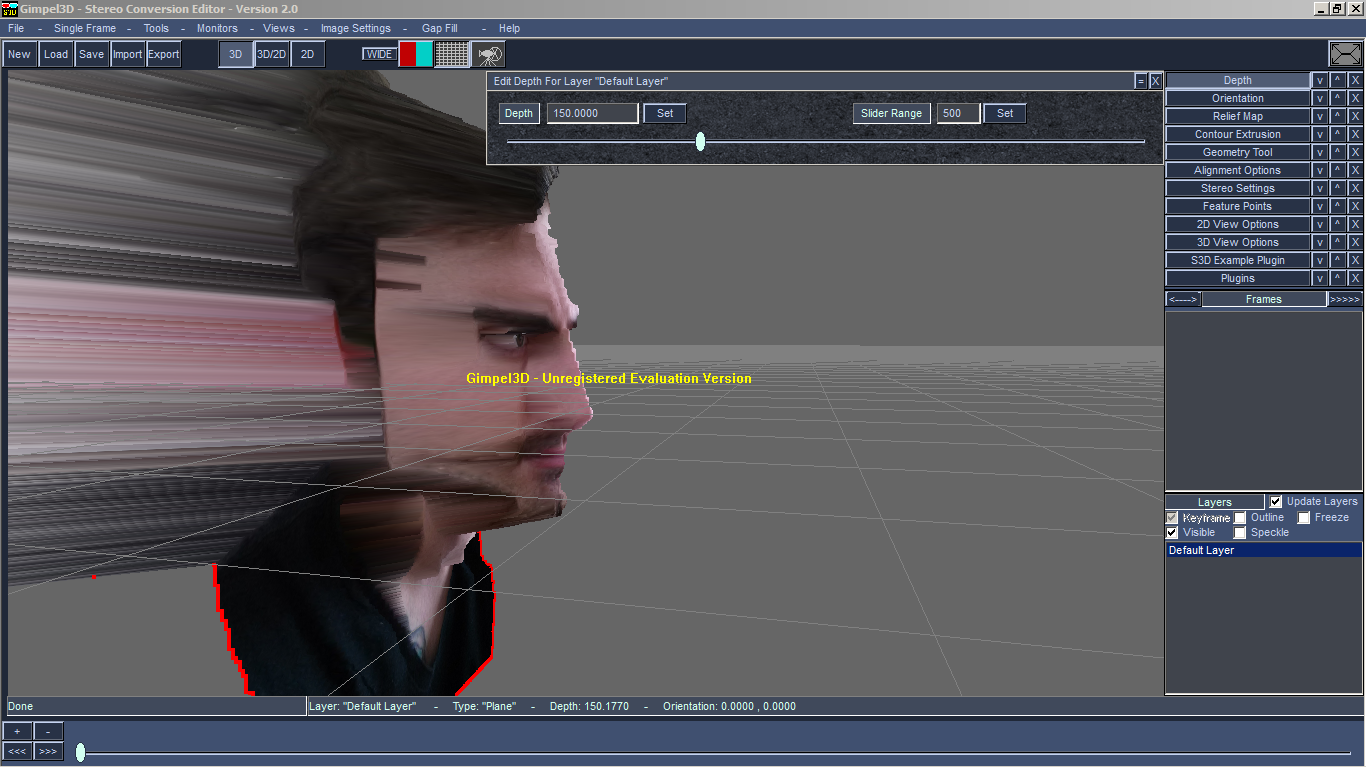Click the Slider Range input field
The height and width of the screenshot is (768, 1366).
958,114
